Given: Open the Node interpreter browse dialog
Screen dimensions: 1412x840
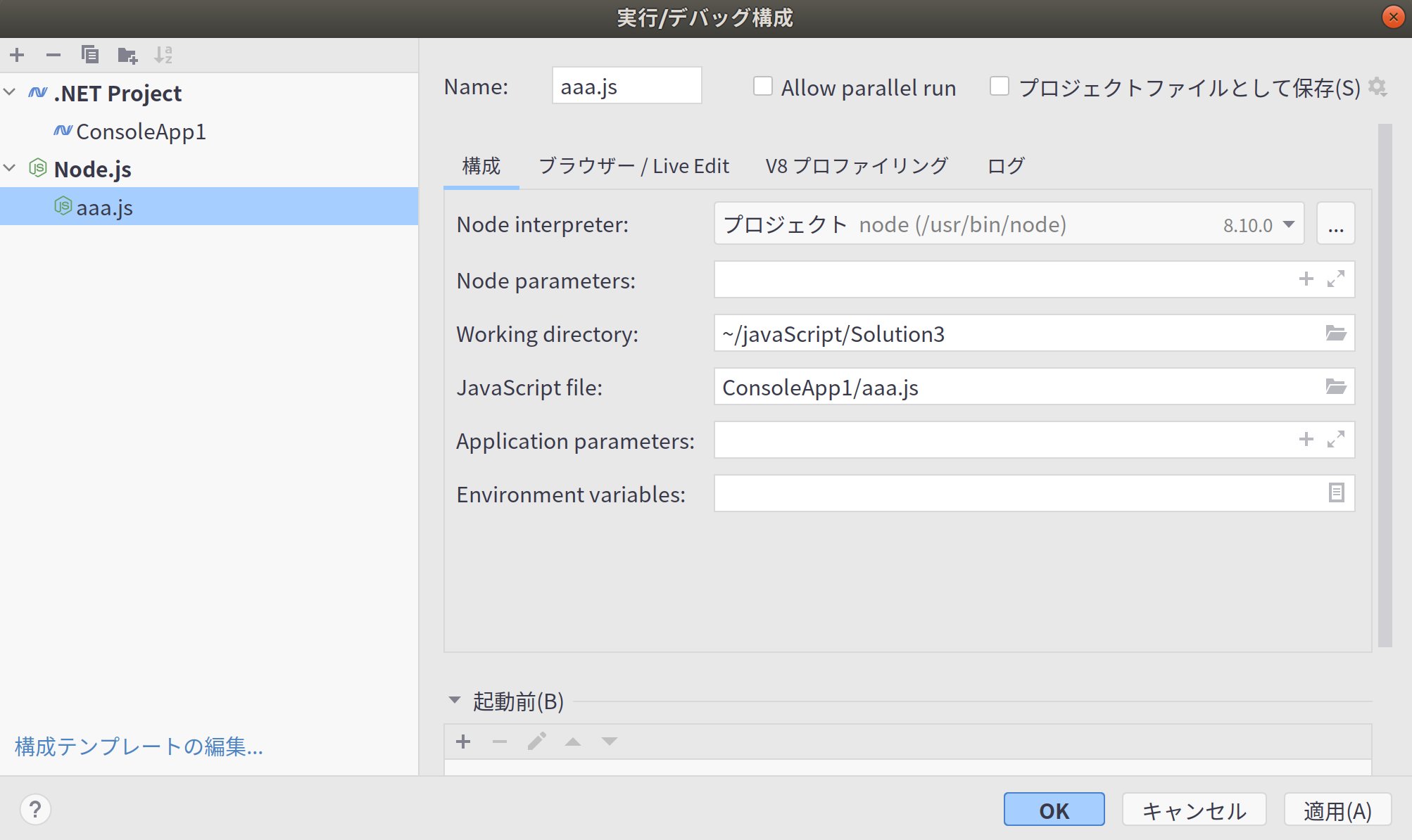Looking at the screenshot, I should 1335,223.
